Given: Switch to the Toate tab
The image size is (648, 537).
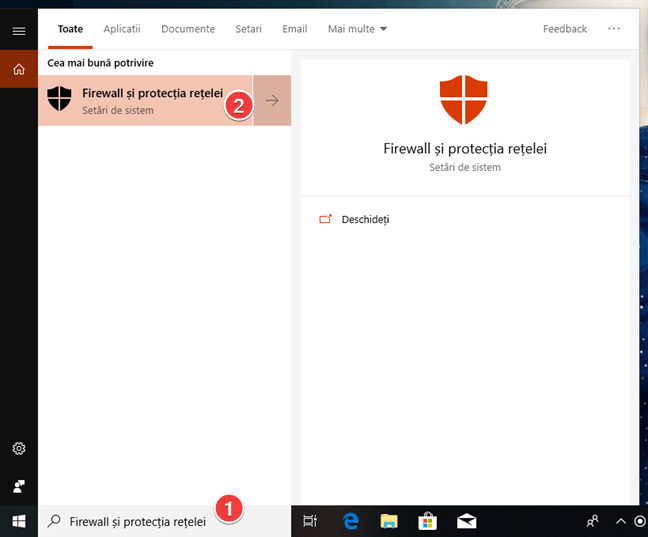Looking at the screenshot, I should [x=70, y=29].
